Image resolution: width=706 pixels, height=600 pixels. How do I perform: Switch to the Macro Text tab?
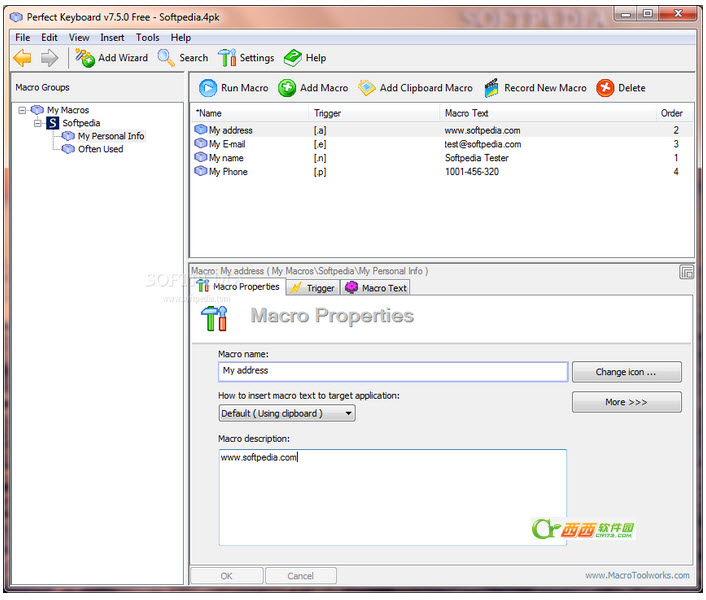(x=376, y=288)
